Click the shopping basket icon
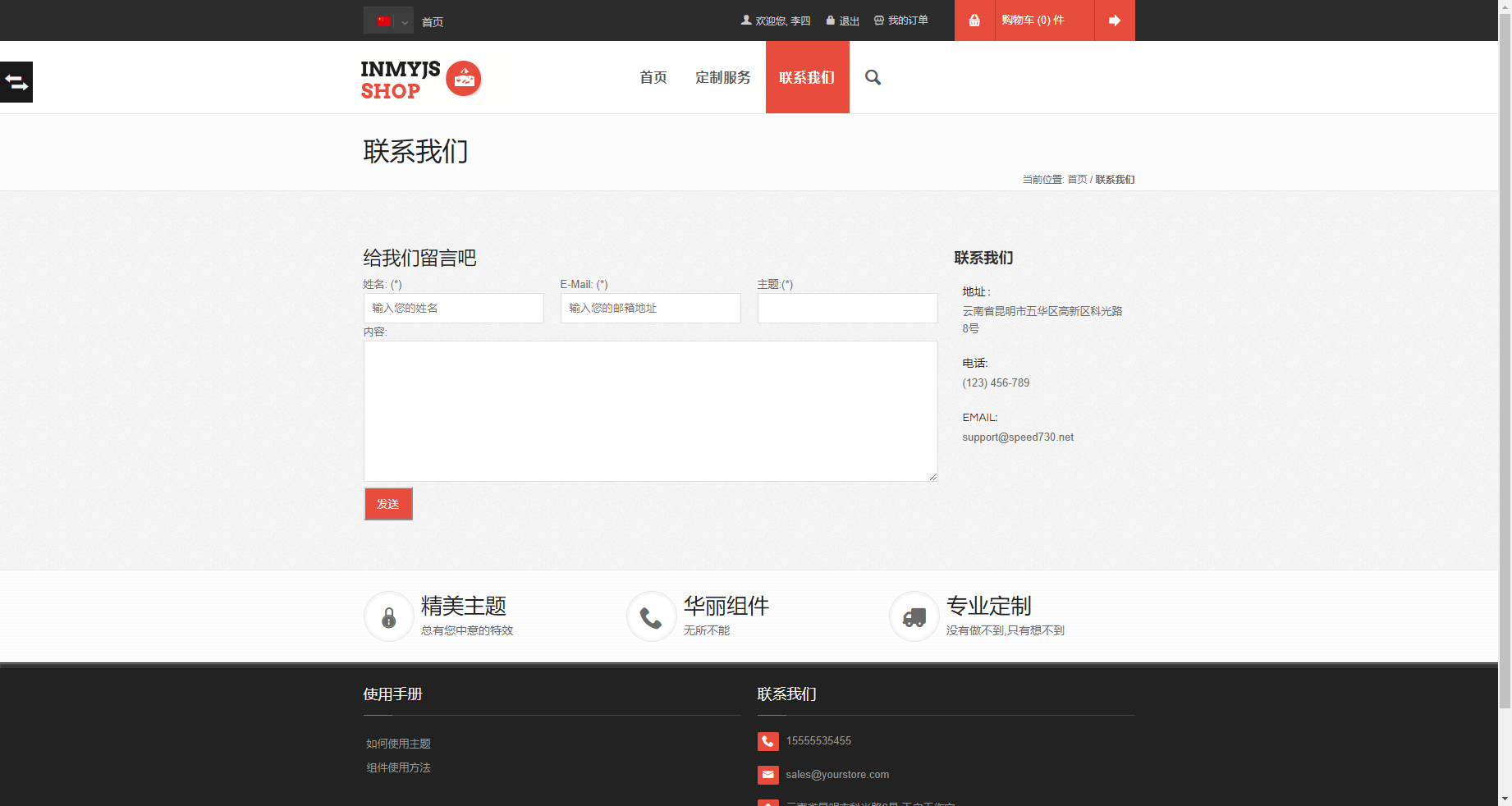This screenshot has width=1512, height=806. click(x=974, y=21)
